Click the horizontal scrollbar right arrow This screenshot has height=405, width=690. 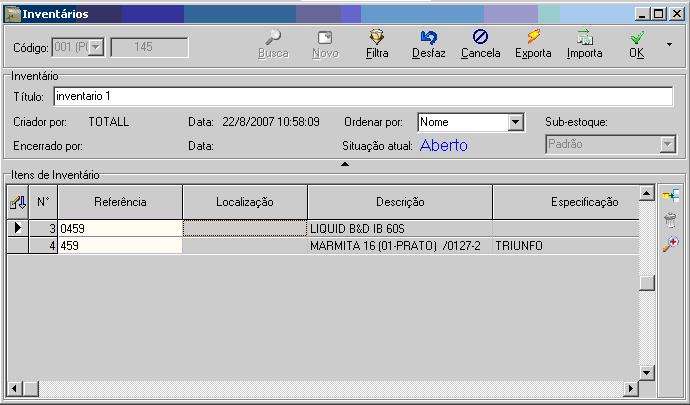(x=631, y=388)
